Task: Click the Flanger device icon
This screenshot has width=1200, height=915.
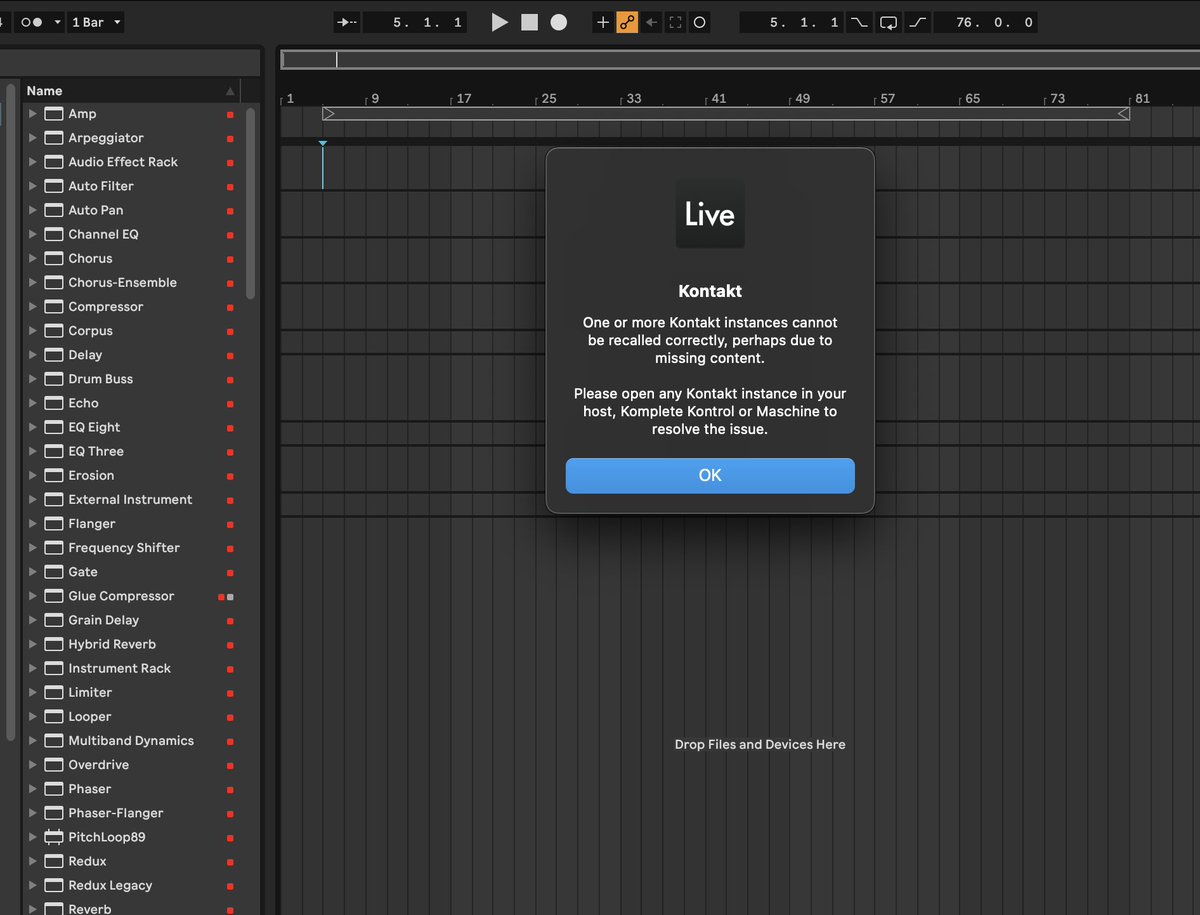Action: coord(54,524)
